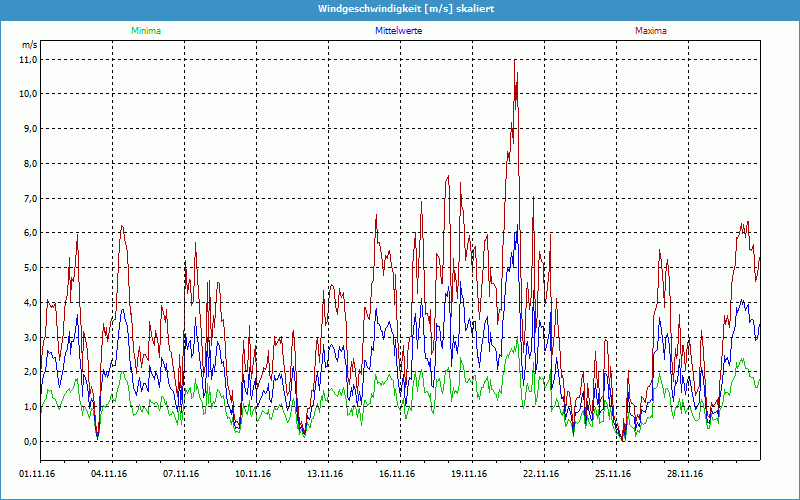Click the 07.11.16 date on the x-axis
This screenshot has width=800, height=500.
pos(182,475)
